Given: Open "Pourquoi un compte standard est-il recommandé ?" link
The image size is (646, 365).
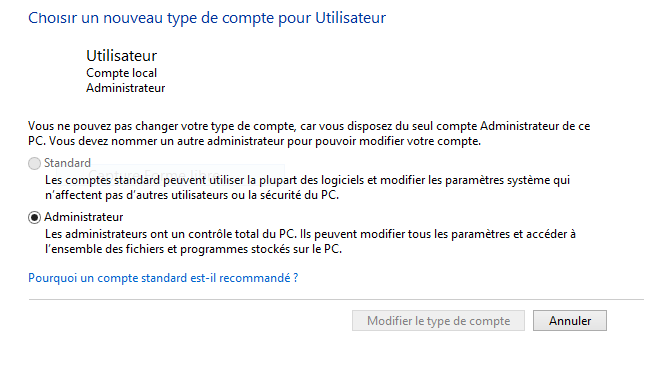Looking at the screenshot, I should click(x=163, y=278).
